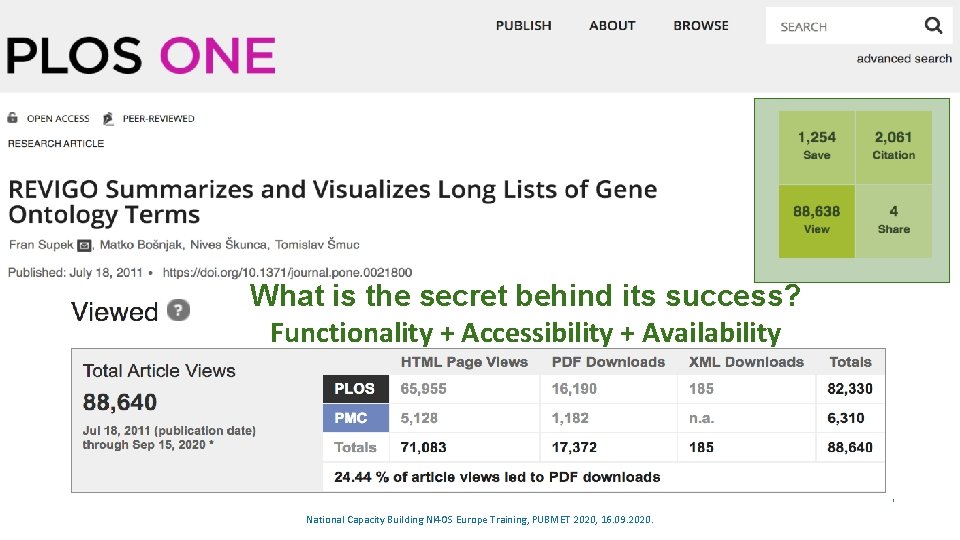Click the peer-reviewed badge icon
The image size is (960, 540).
pyautogui.click(x=108, y=118)
